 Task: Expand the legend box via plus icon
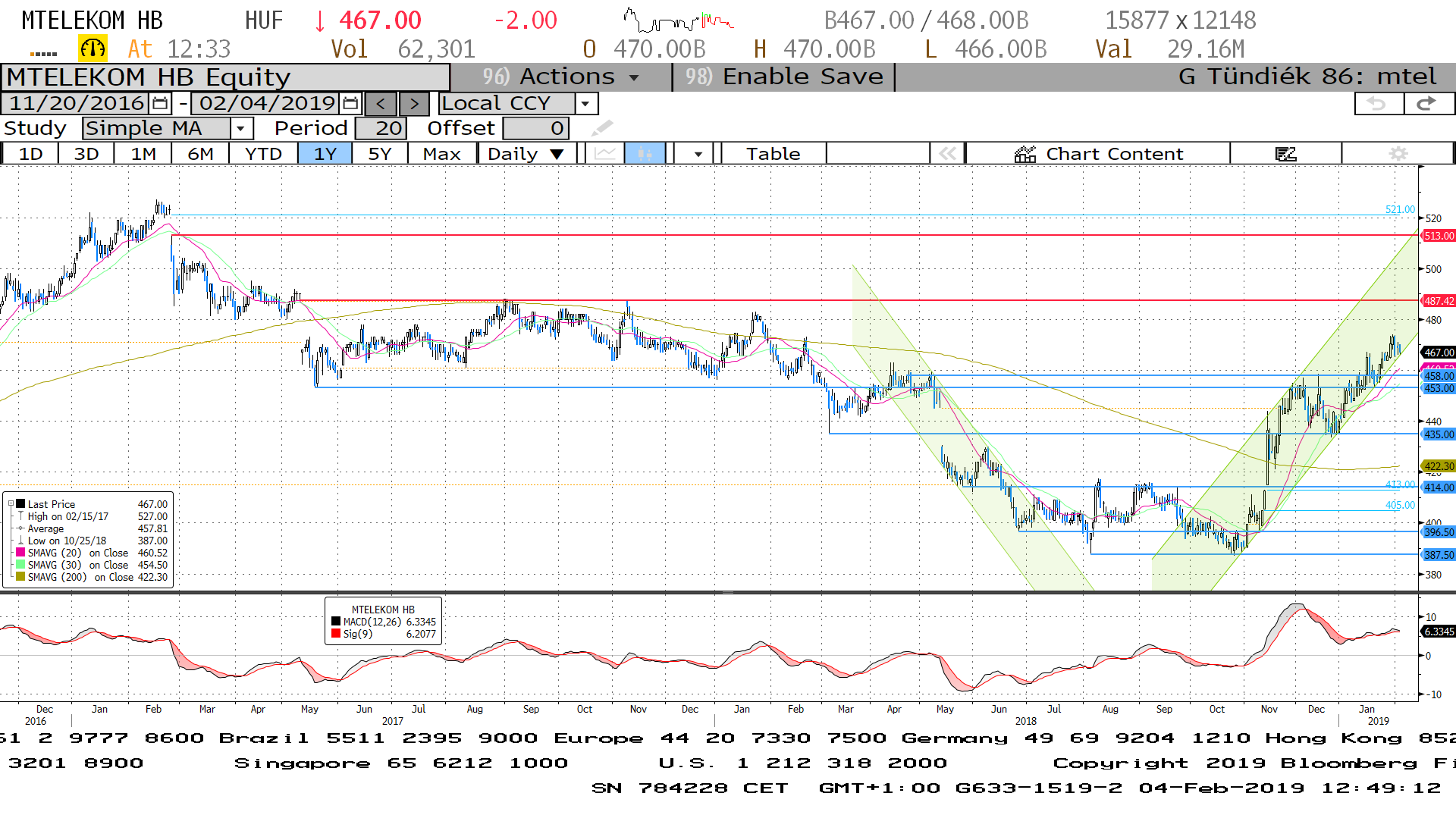pyautogui.click(x=11, y=504)
